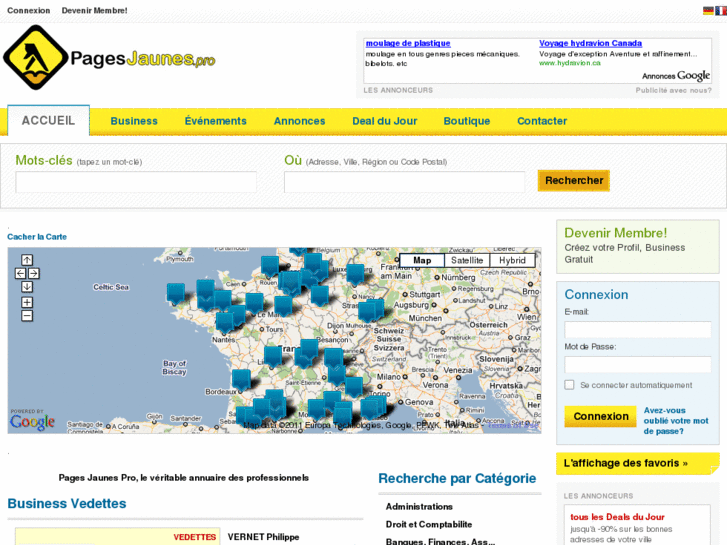This screenshot has width=727, height=545.
Task: Click the Google logo on map
Action: [x=32, y=421]
